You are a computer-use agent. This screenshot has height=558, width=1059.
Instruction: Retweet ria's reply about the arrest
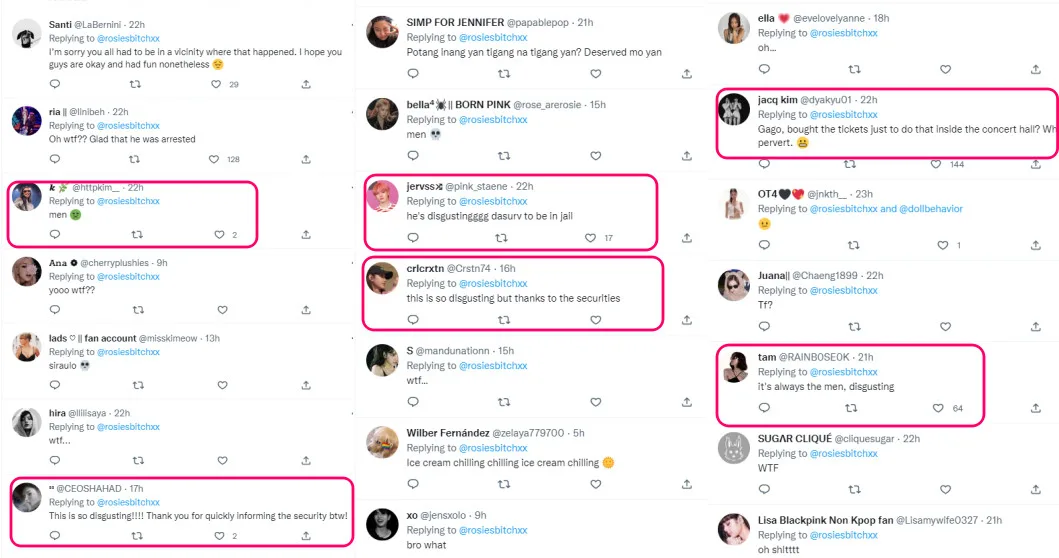point(138,160)
